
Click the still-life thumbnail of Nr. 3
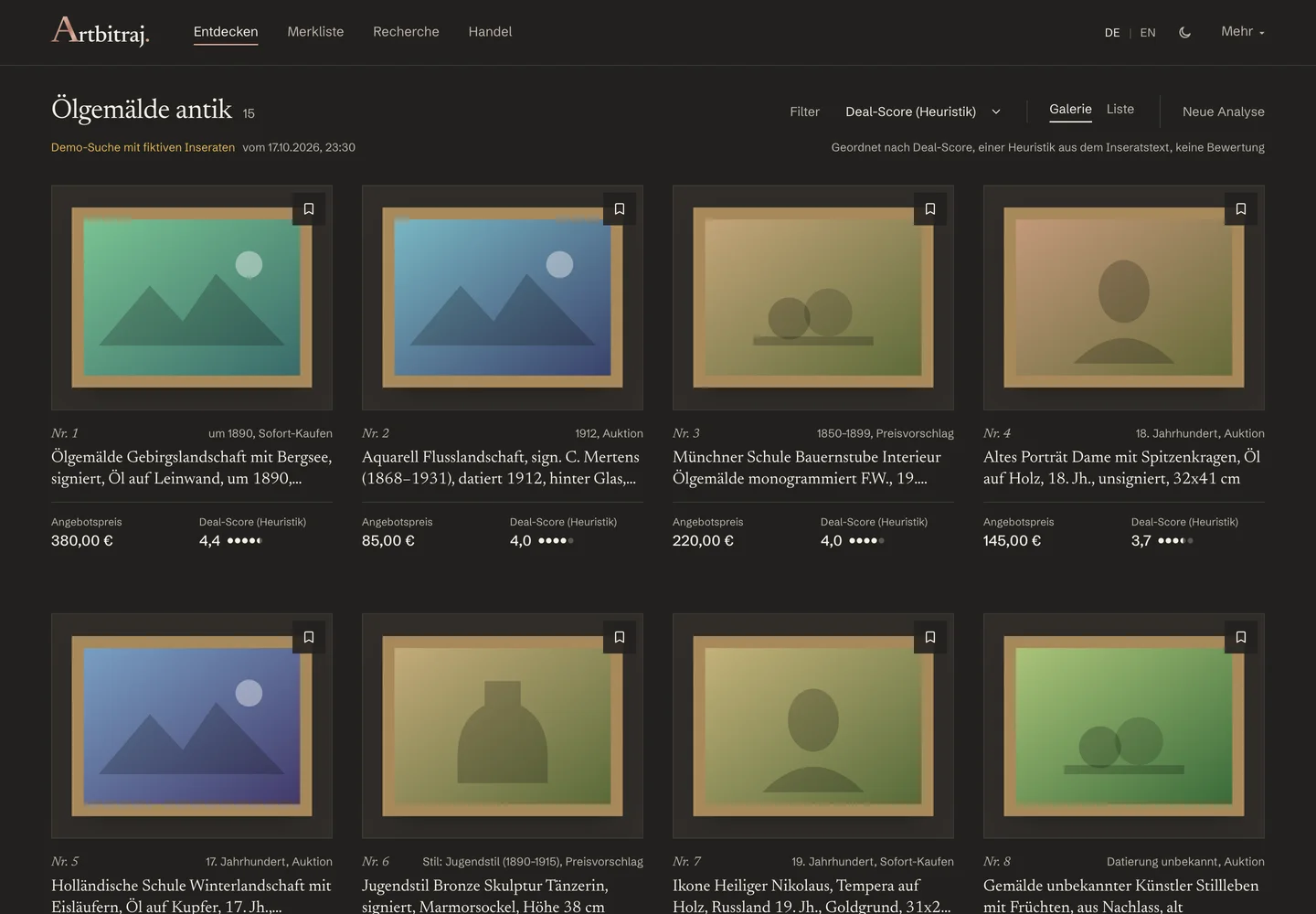coord(813,298)
